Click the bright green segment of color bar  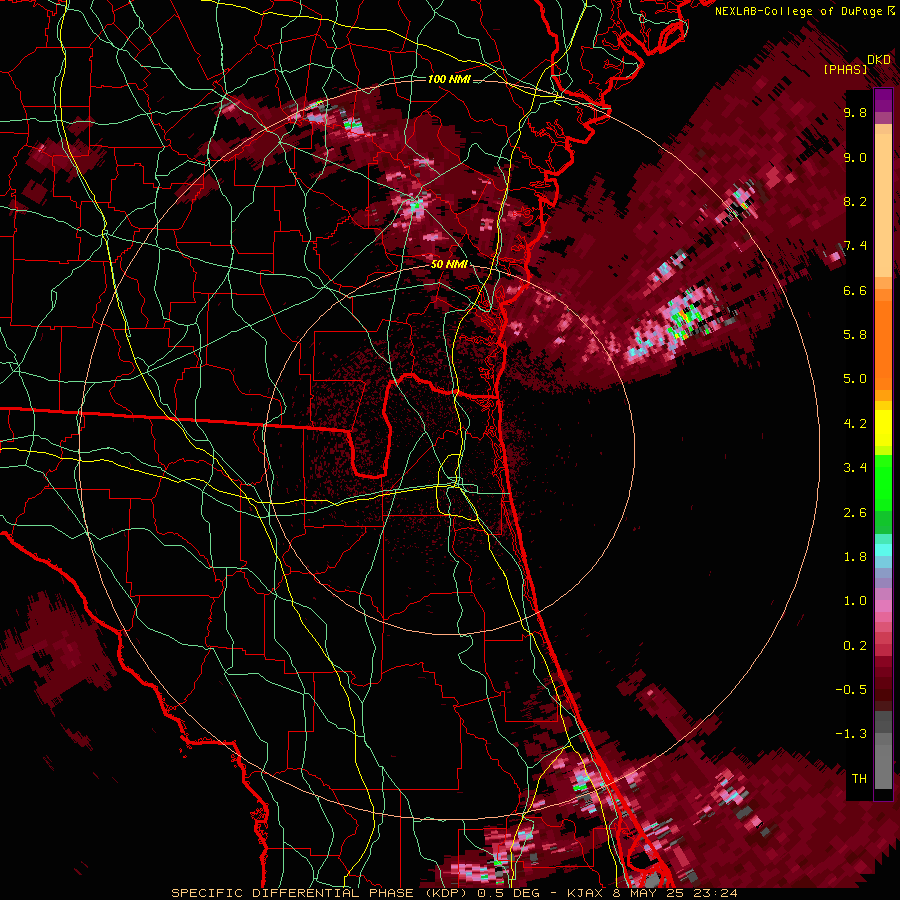point(883,482)
